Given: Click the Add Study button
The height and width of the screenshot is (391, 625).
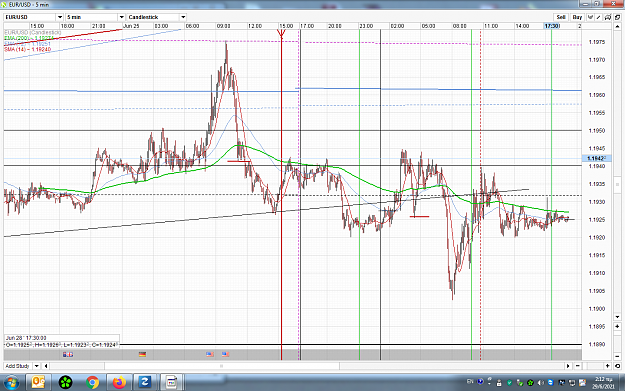Looking at the screenshot, I should pos(18,366).
